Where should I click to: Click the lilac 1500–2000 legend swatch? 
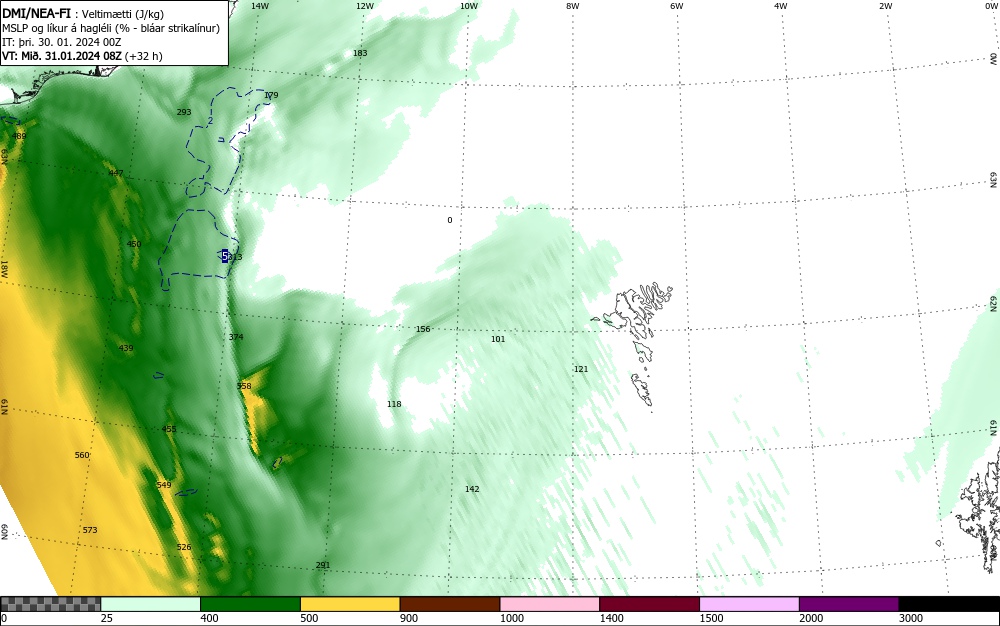click(x=749, y=604)
